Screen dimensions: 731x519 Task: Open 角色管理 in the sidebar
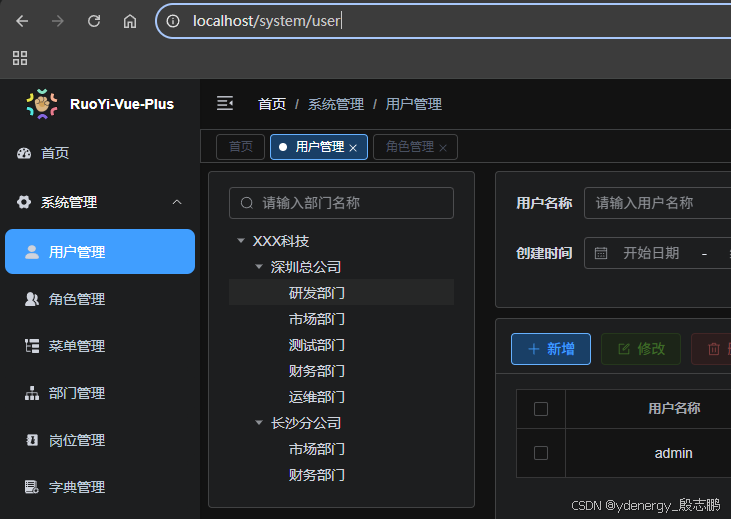point(100,299)
